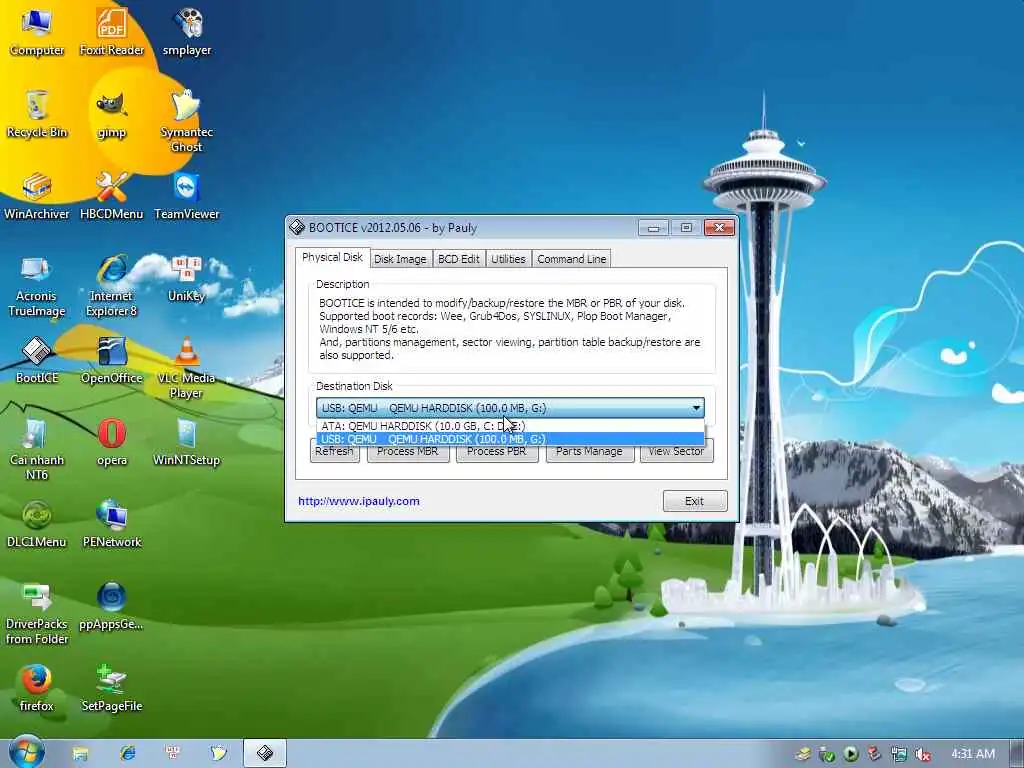Open SetPageFile desktop shortcut

click(112, 688)
